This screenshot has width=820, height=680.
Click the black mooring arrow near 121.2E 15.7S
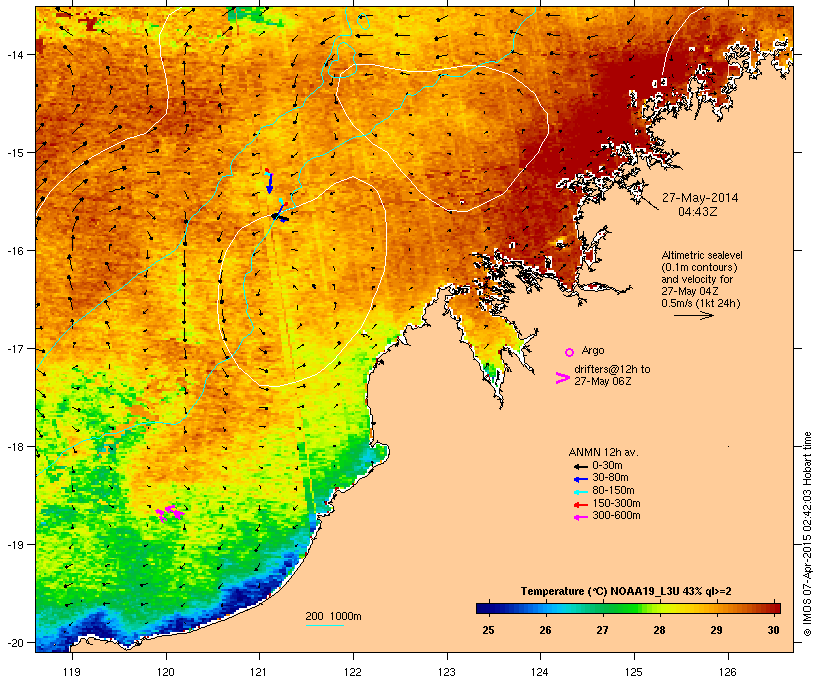tap(279, 215)
